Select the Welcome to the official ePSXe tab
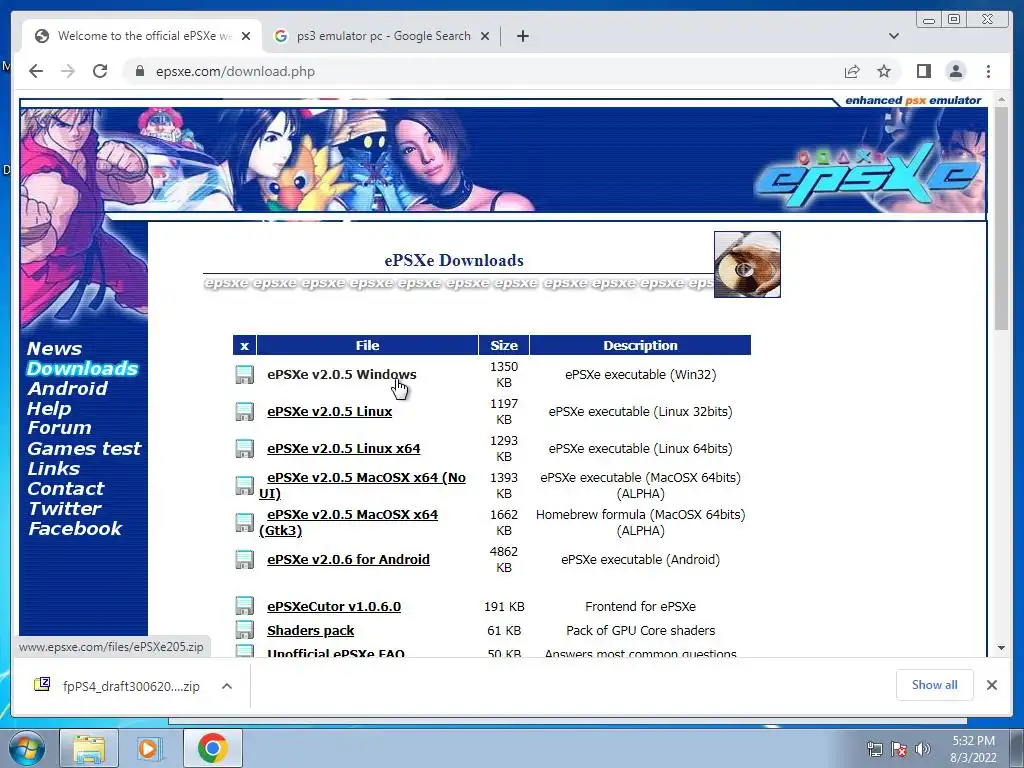Viewport: 1024px width, 768px height. click(x=142, y=36)
